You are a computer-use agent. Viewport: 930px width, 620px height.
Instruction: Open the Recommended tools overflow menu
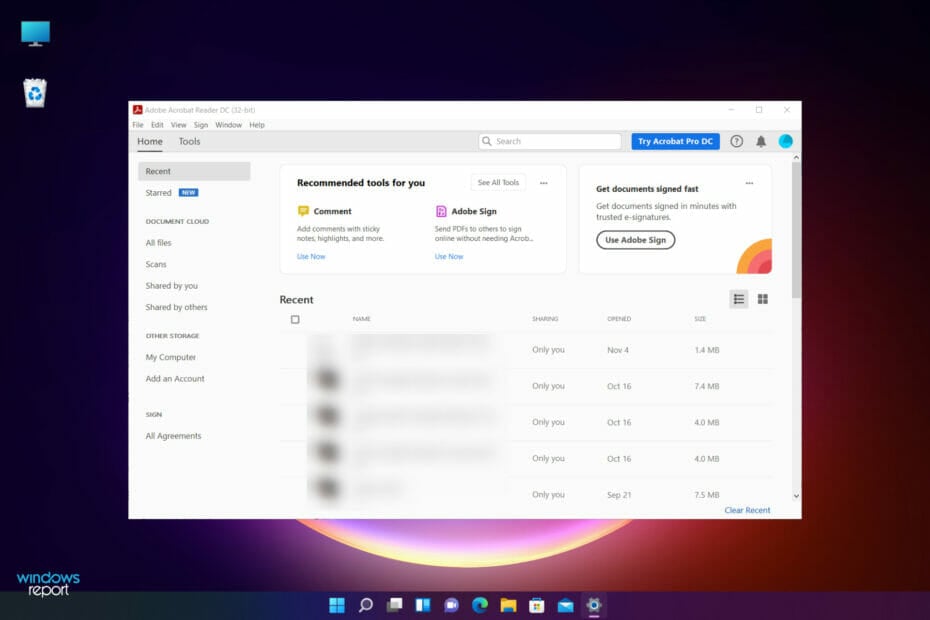pyautogui.click(x=544, y=182)
